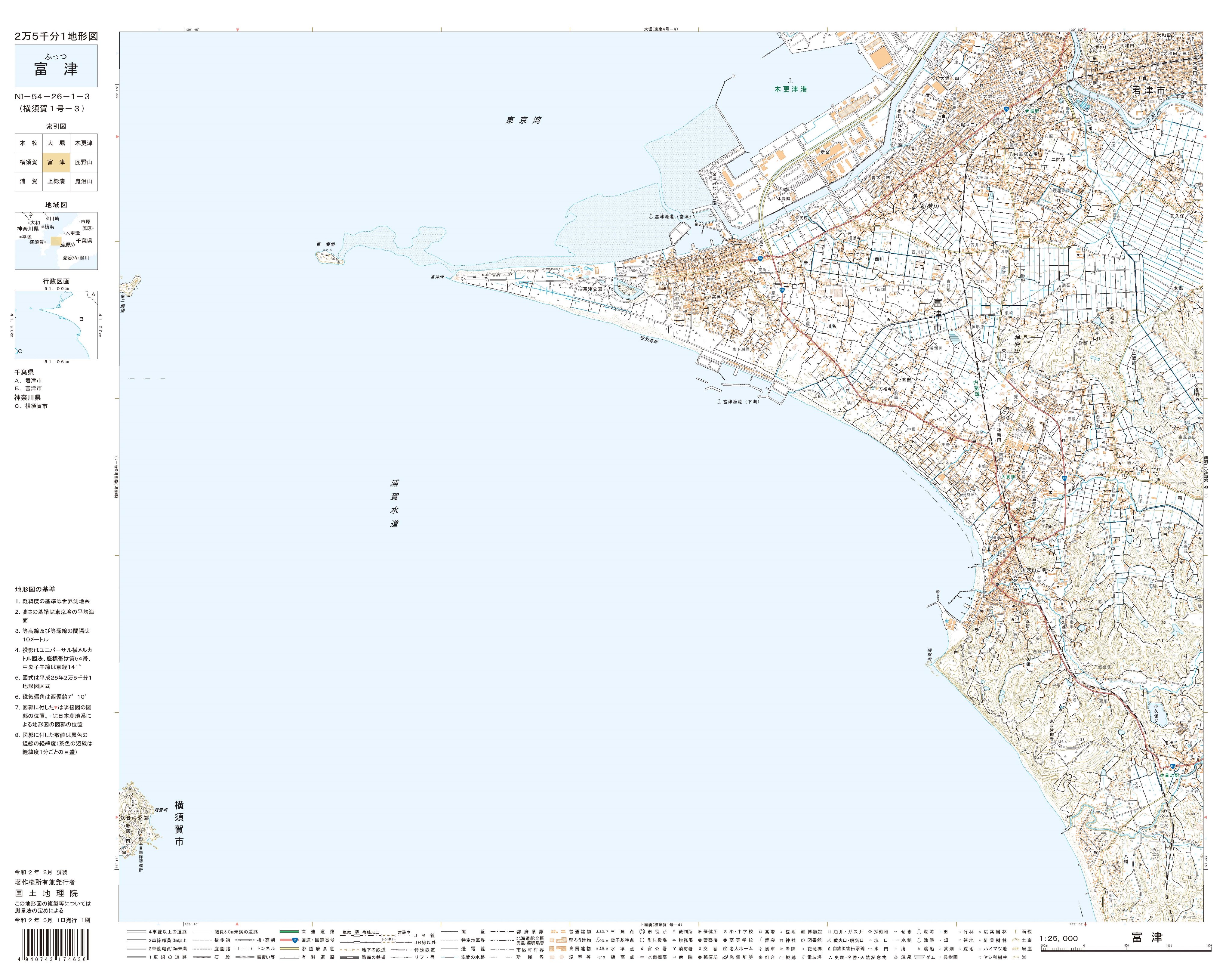Click the hot spring (温泉) symbol in legend
The height and width of the screenshot is (975, 1232).
tap(896, 957)
